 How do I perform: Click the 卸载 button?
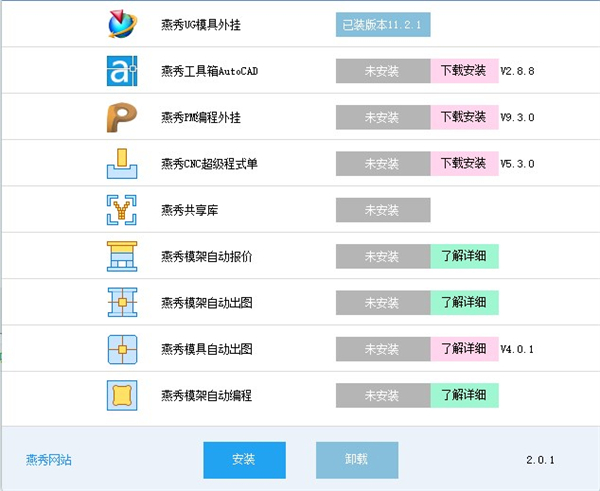click(357, 460)
